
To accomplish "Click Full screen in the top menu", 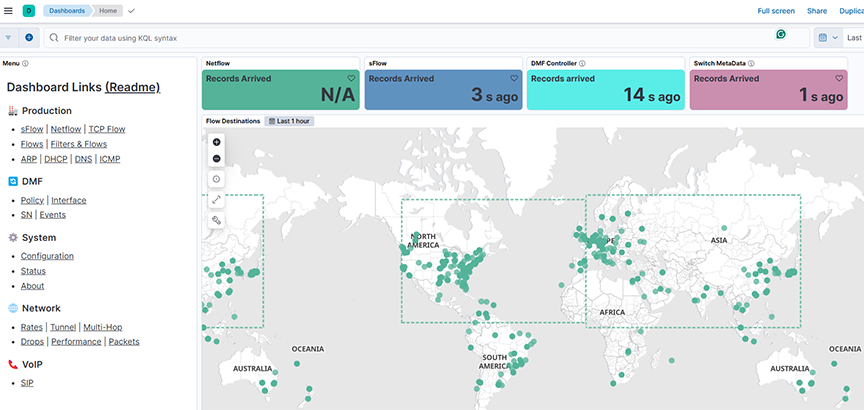I will [776, 10].
